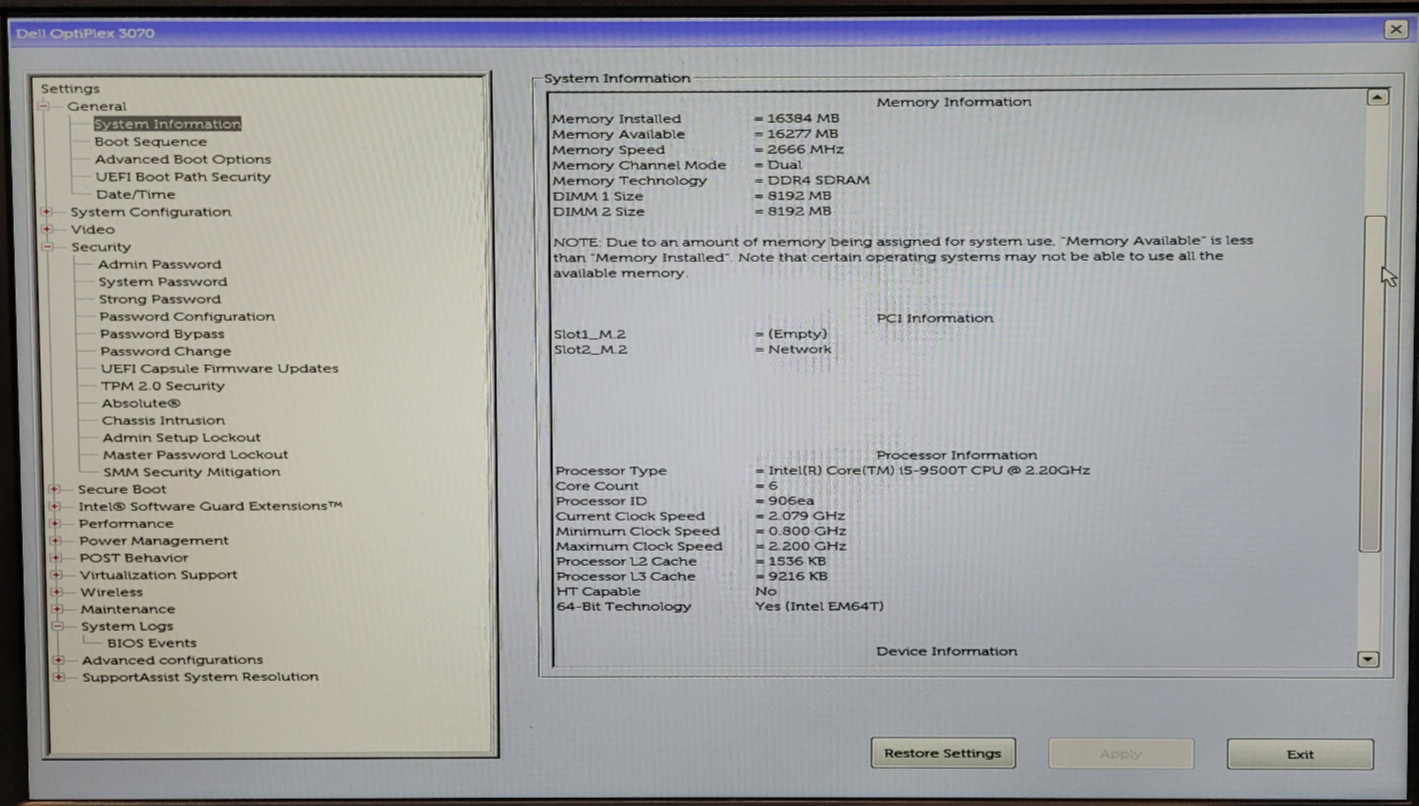1419x806 pixels.
Task: Open TPM 2.0 Security settings
Action: (163, 386)
